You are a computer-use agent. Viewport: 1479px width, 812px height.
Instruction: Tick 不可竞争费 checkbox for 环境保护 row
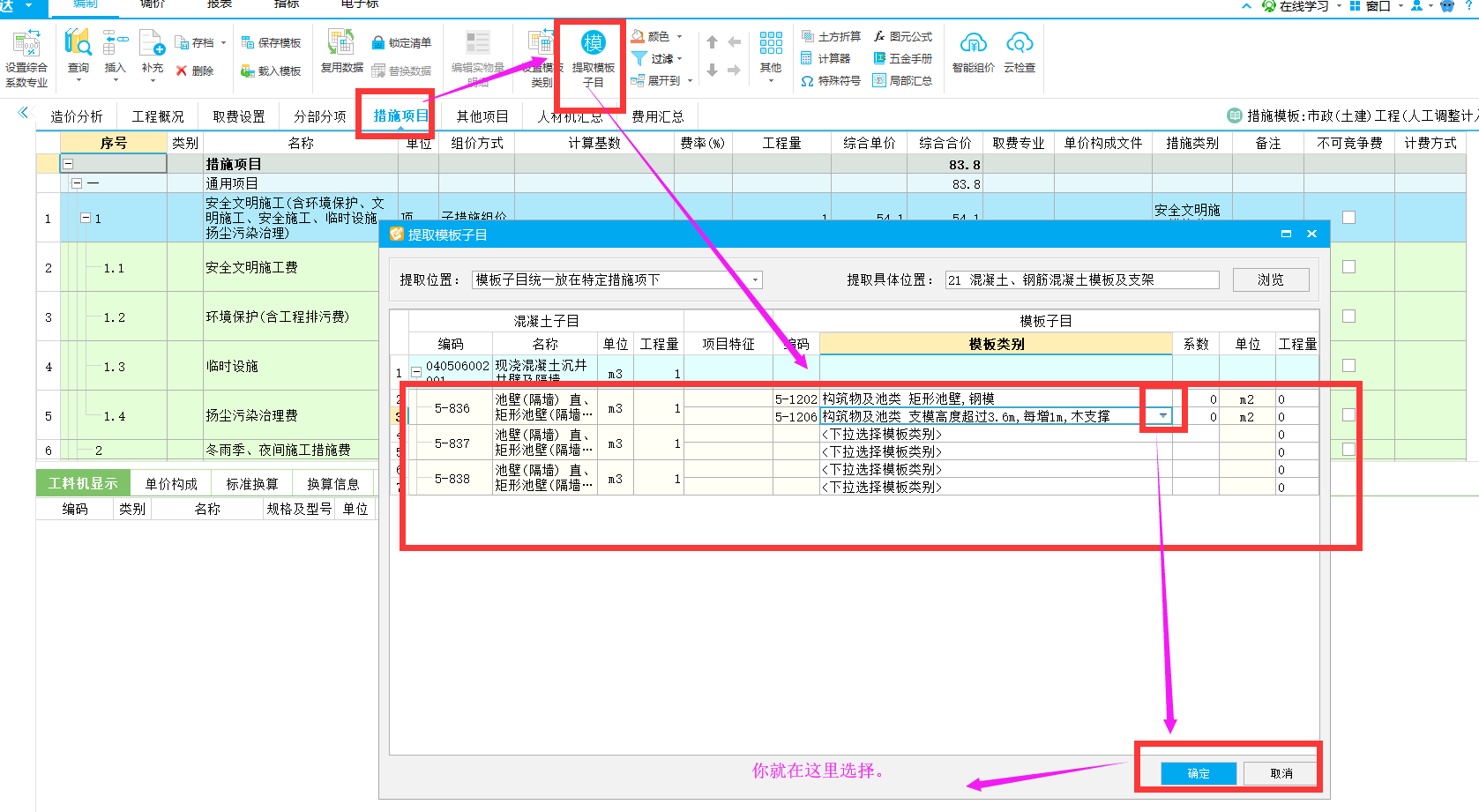tap(1348, 316)
